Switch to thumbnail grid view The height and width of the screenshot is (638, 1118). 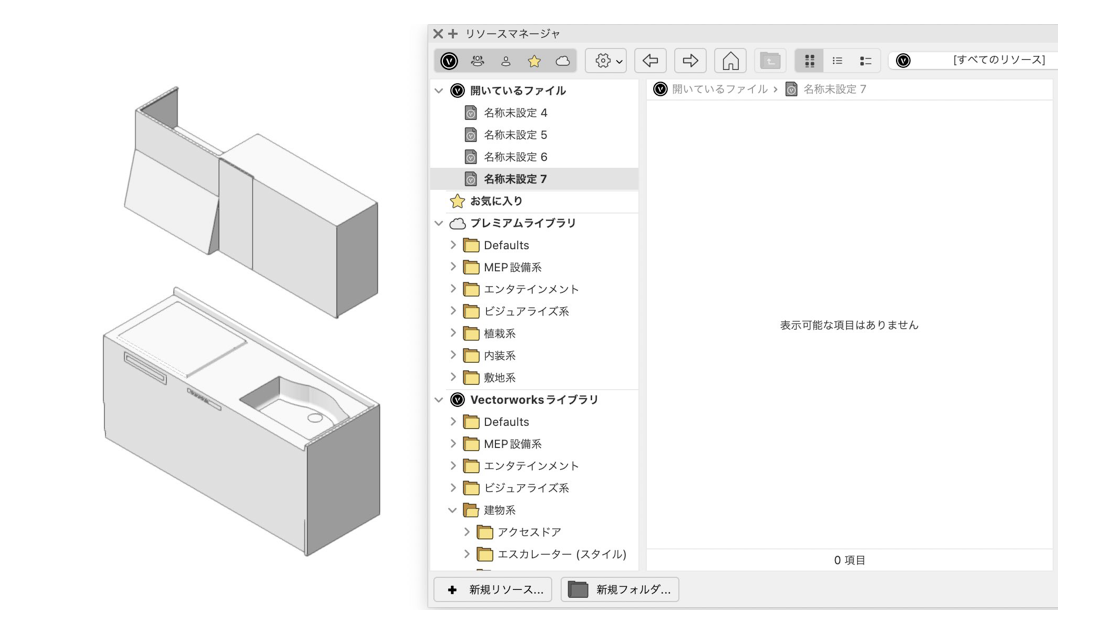coord(809,61)
